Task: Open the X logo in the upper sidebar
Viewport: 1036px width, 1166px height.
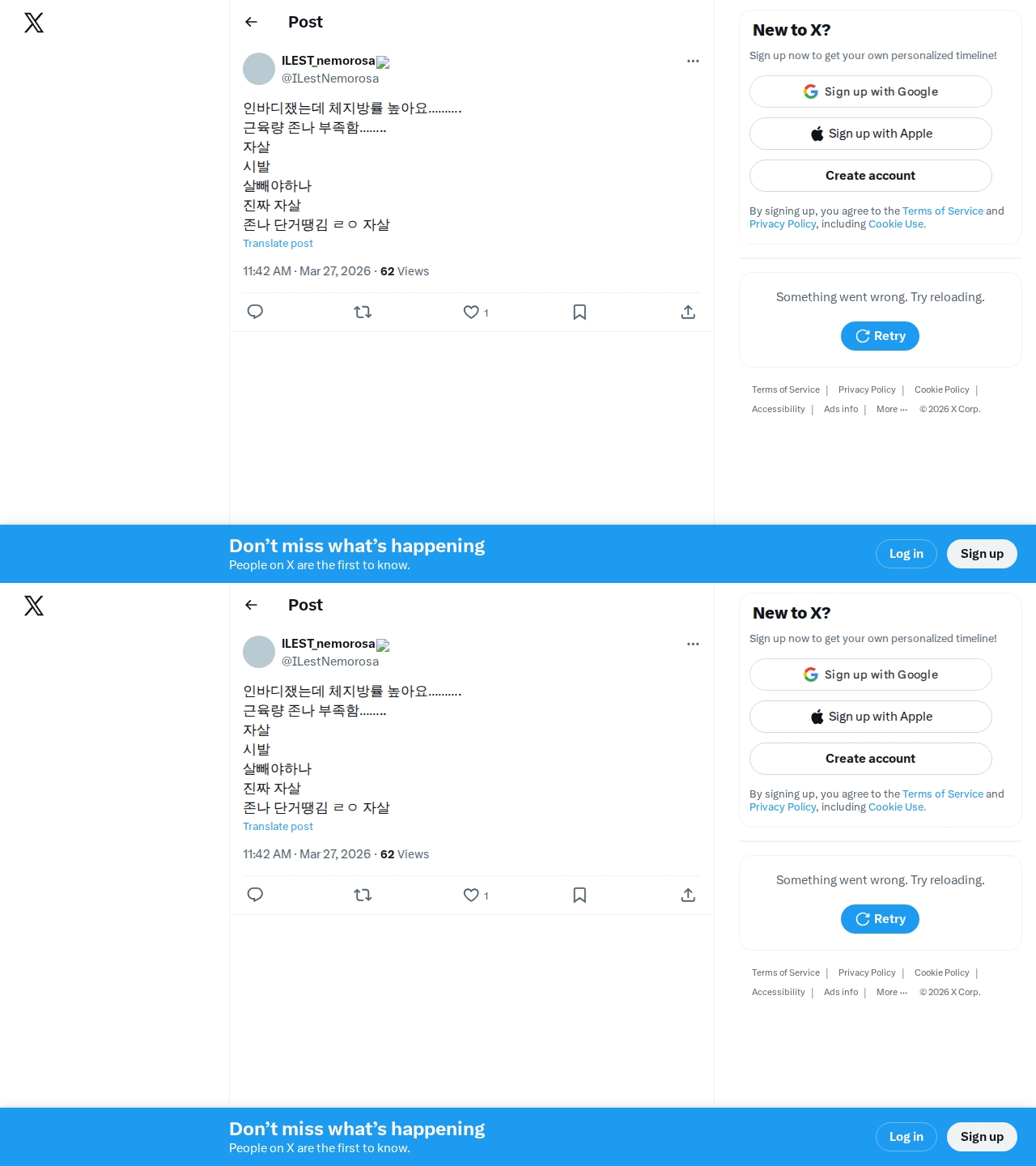Action: click(34, 23)
